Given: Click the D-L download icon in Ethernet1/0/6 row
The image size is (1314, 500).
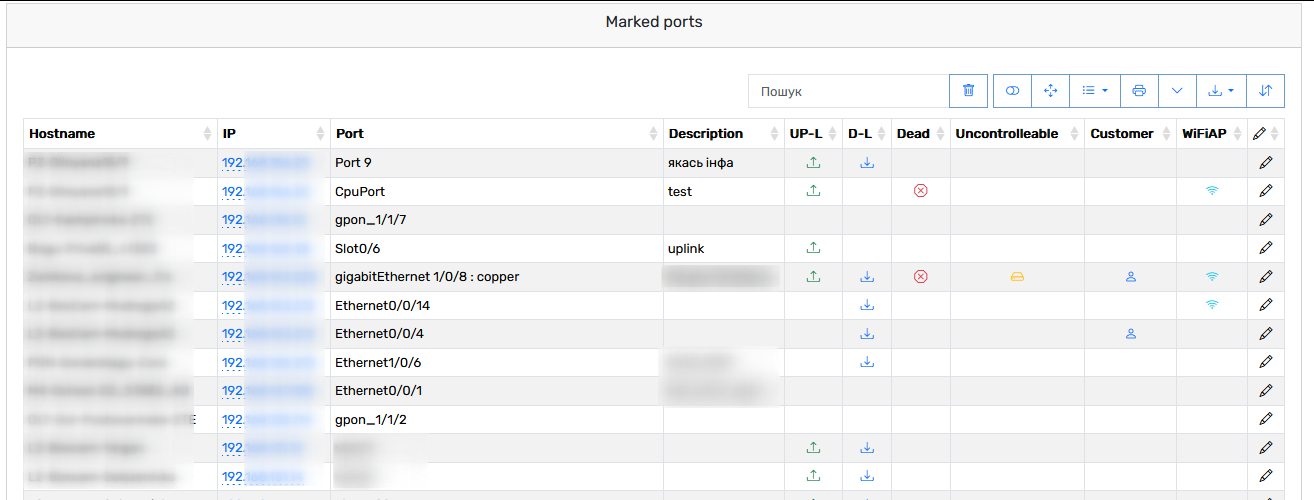Looking at the screenshot, I should [867, 362].
